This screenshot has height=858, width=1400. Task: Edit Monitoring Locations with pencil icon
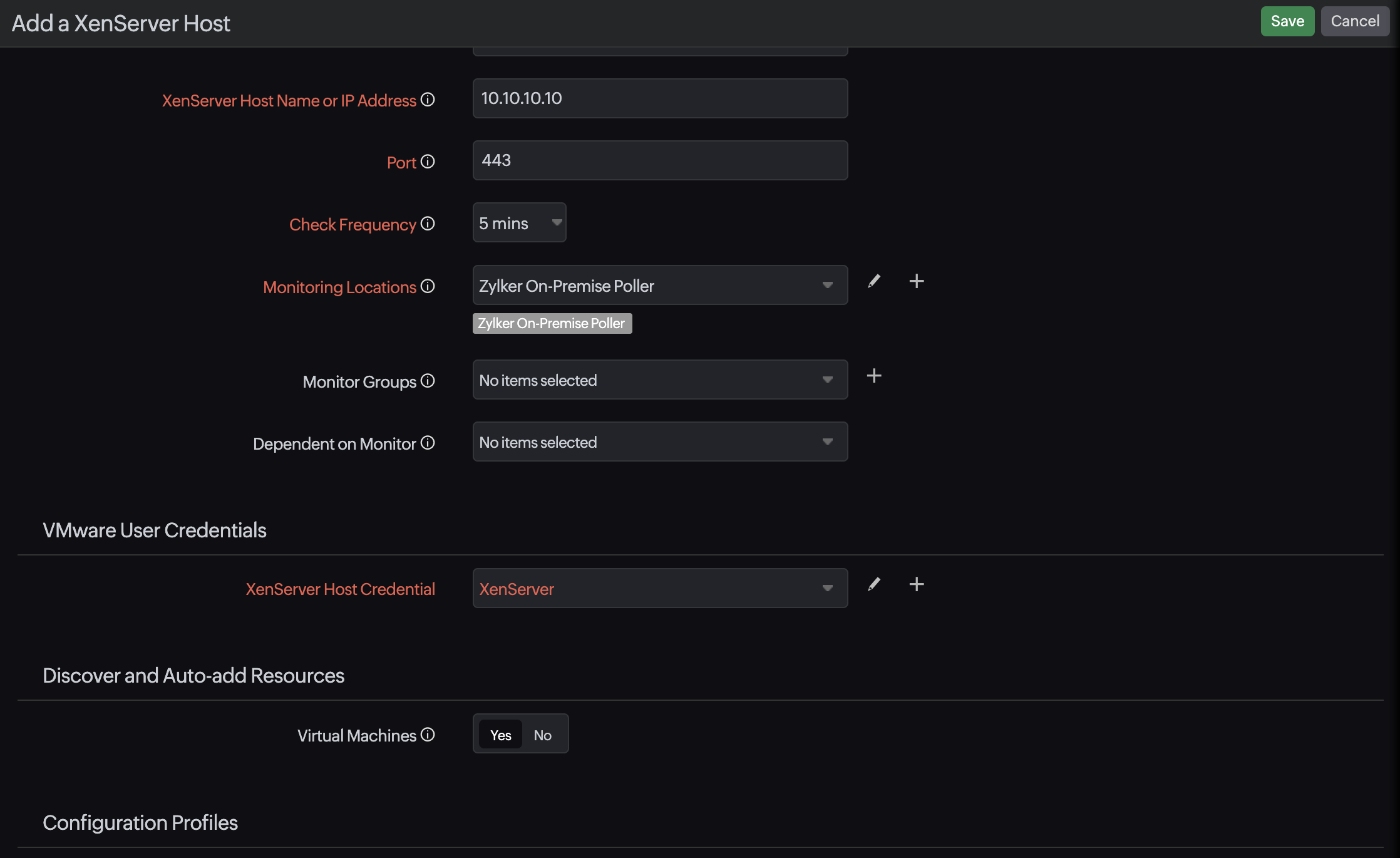pos(874,281)
